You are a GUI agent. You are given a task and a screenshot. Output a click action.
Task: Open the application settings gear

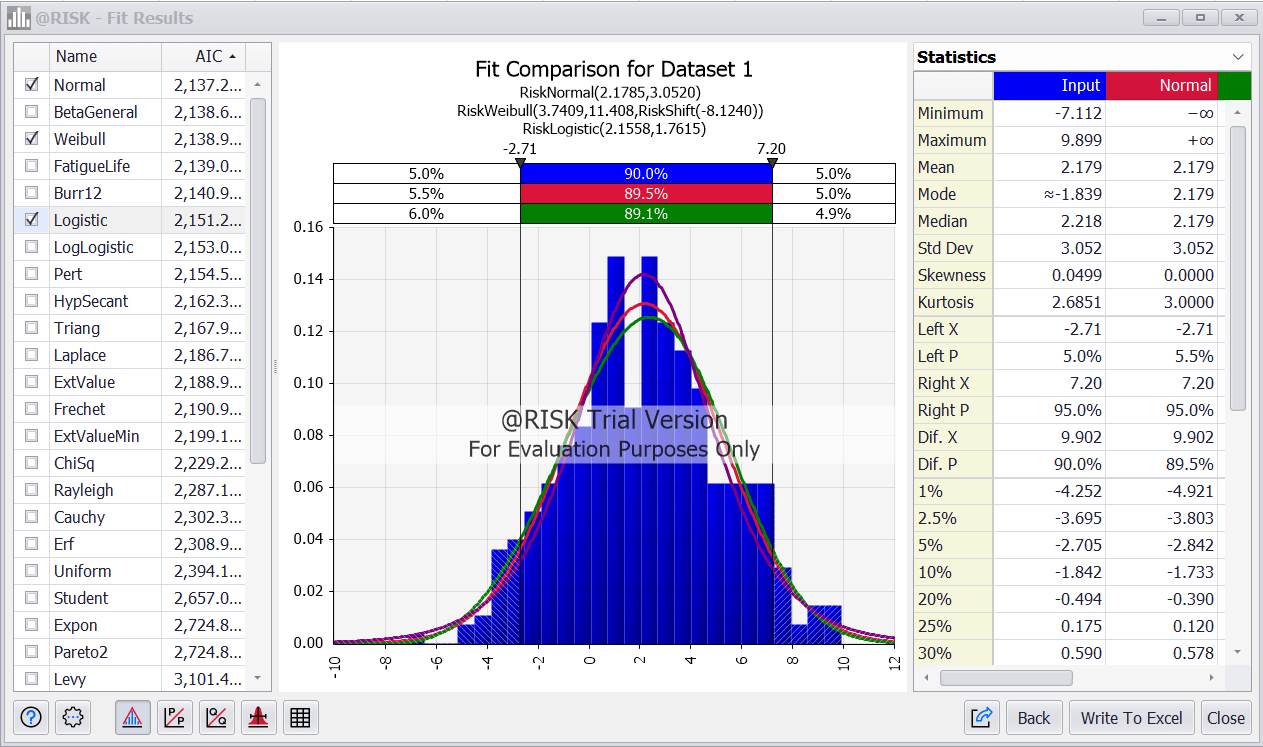point(71,717)
